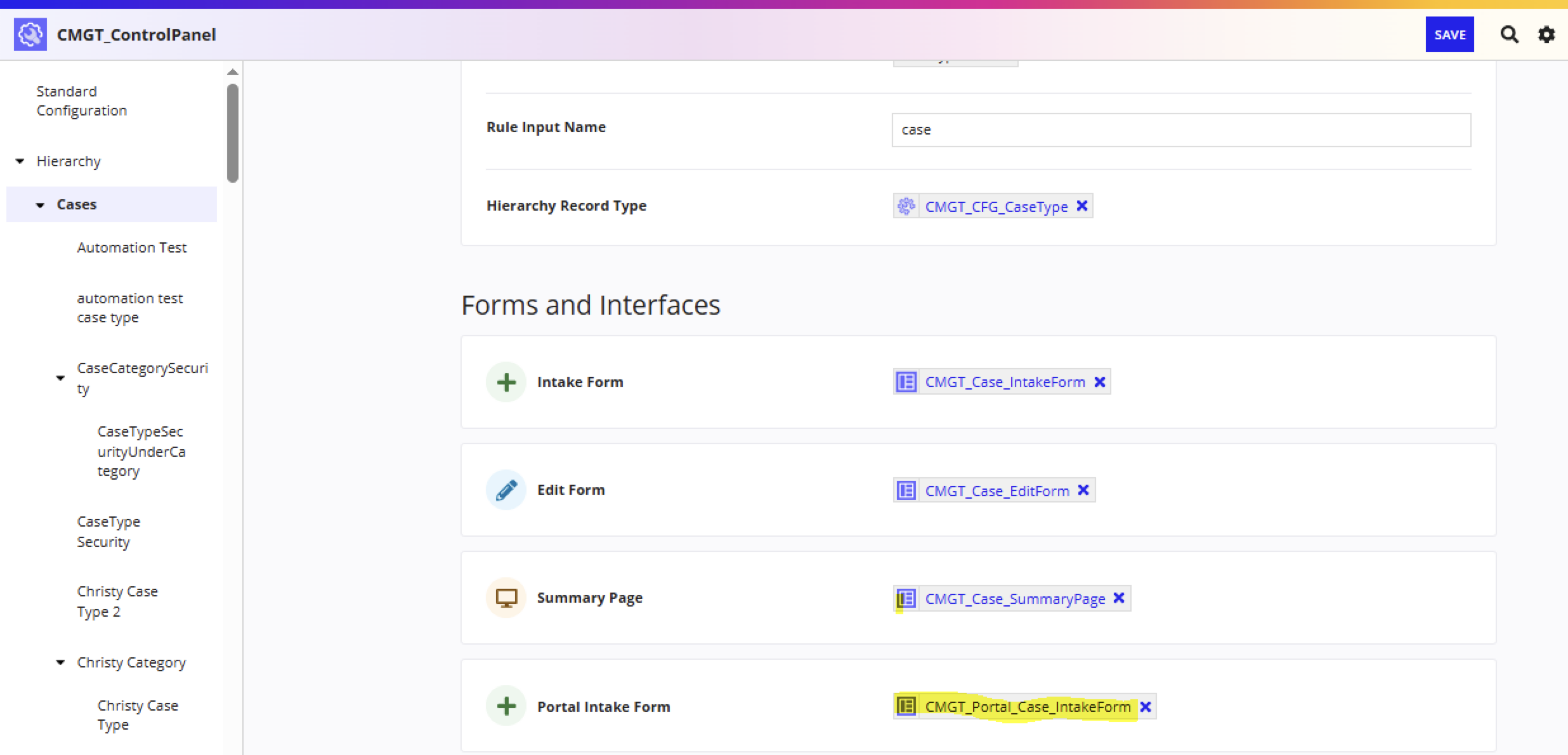Remove CMGT_Case_IntakeForm with its X
This screenshot has height=755, width=1568.
[x=1100, y=382]
